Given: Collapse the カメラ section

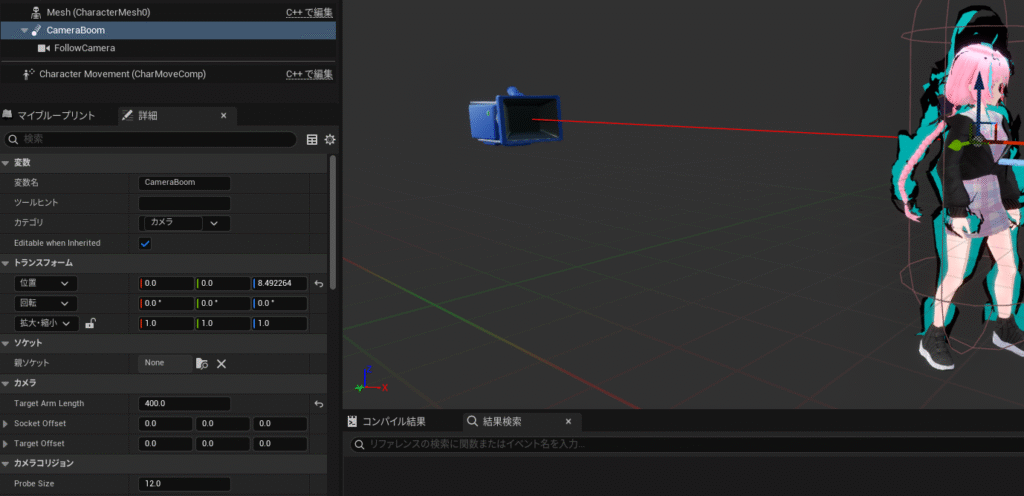Looking at the screenshot, I should [6, 383].
